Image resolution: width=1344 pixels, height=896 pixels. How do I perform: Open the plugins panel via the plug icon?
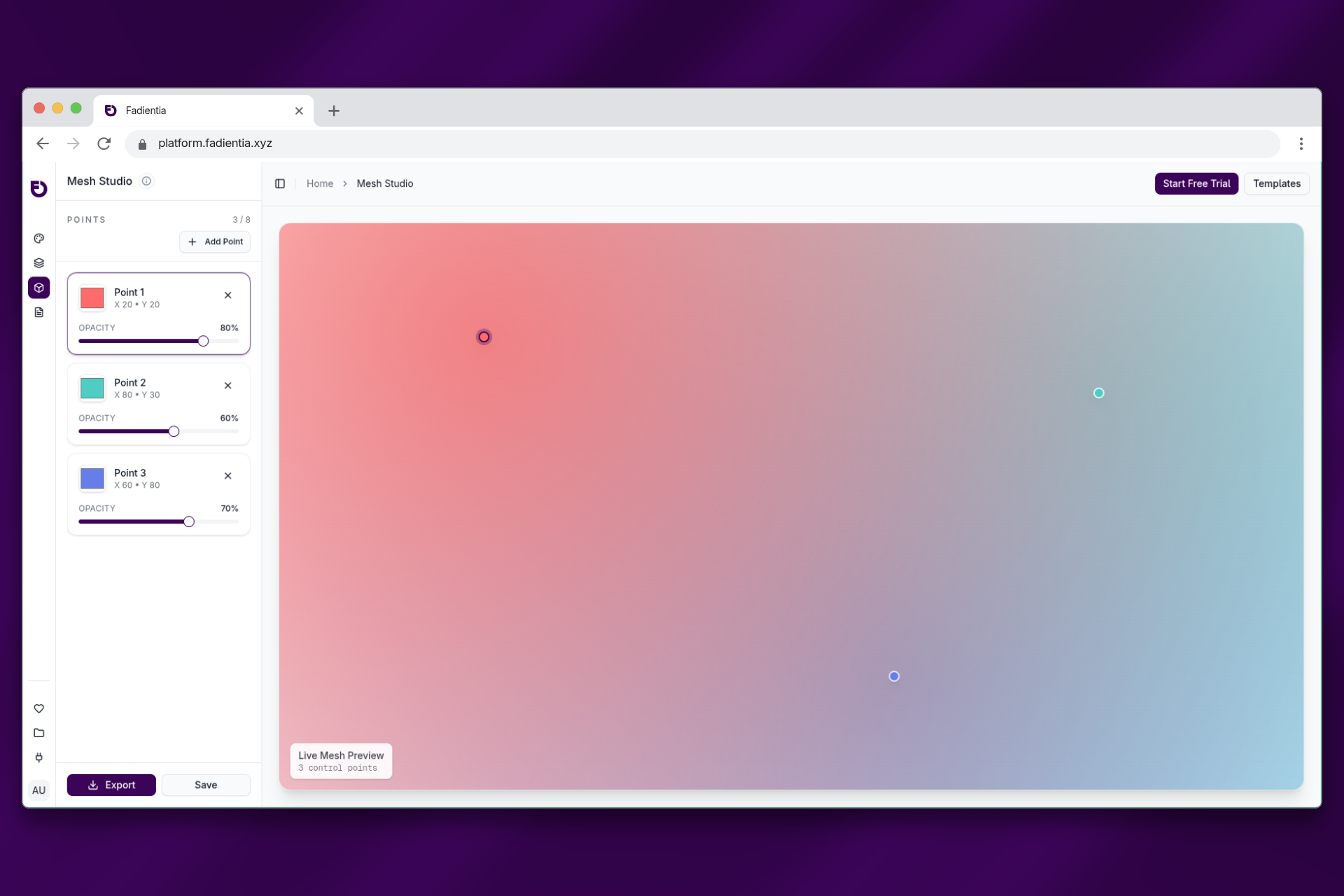click(x=39, y=757)
